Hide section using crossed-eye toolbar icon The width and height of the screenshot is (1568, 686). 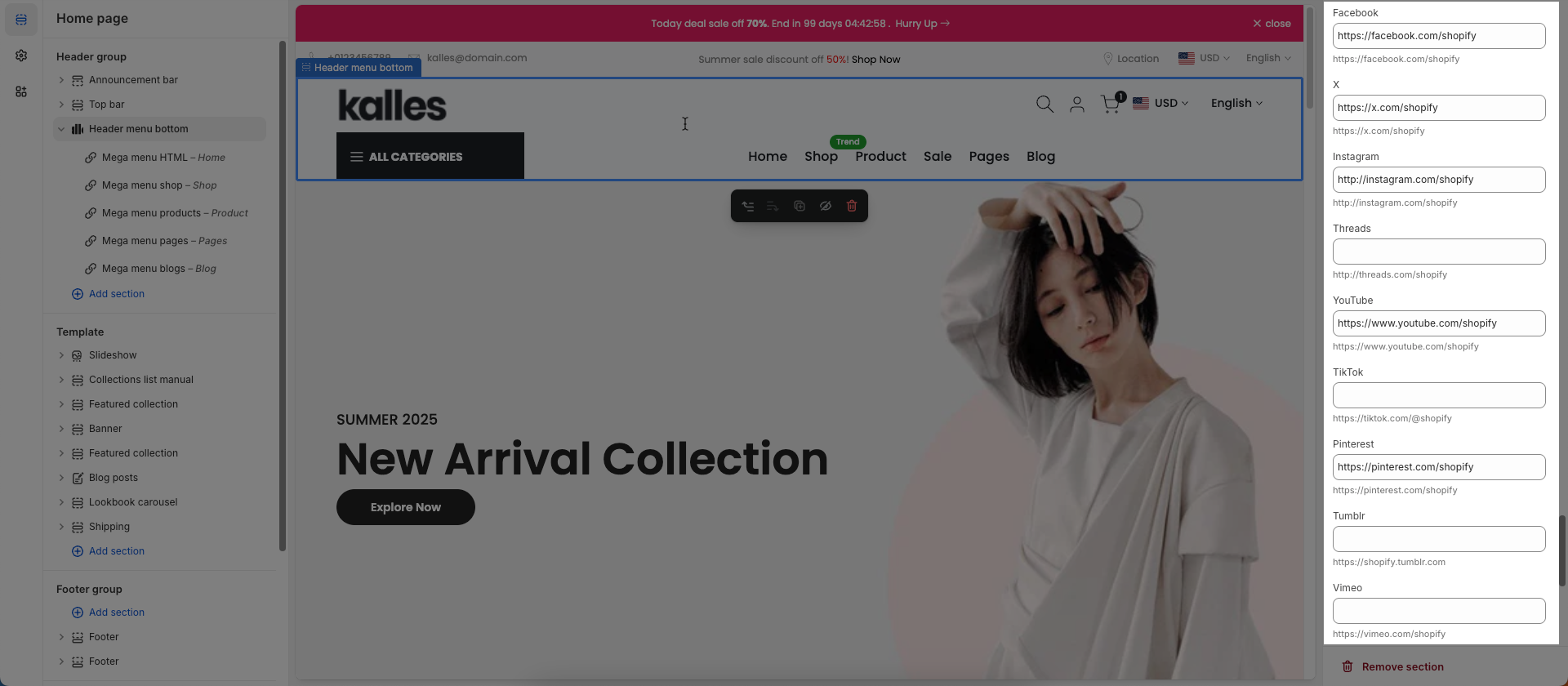(x=826, y=206)
